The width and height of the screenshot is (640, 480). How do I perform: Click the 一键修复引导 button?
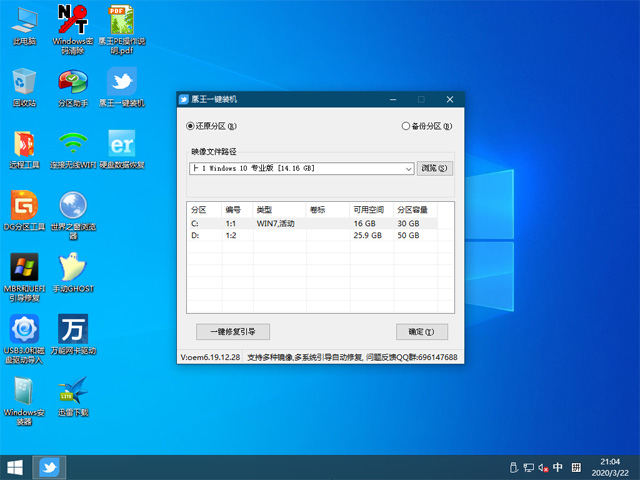[x=233, y=331]
